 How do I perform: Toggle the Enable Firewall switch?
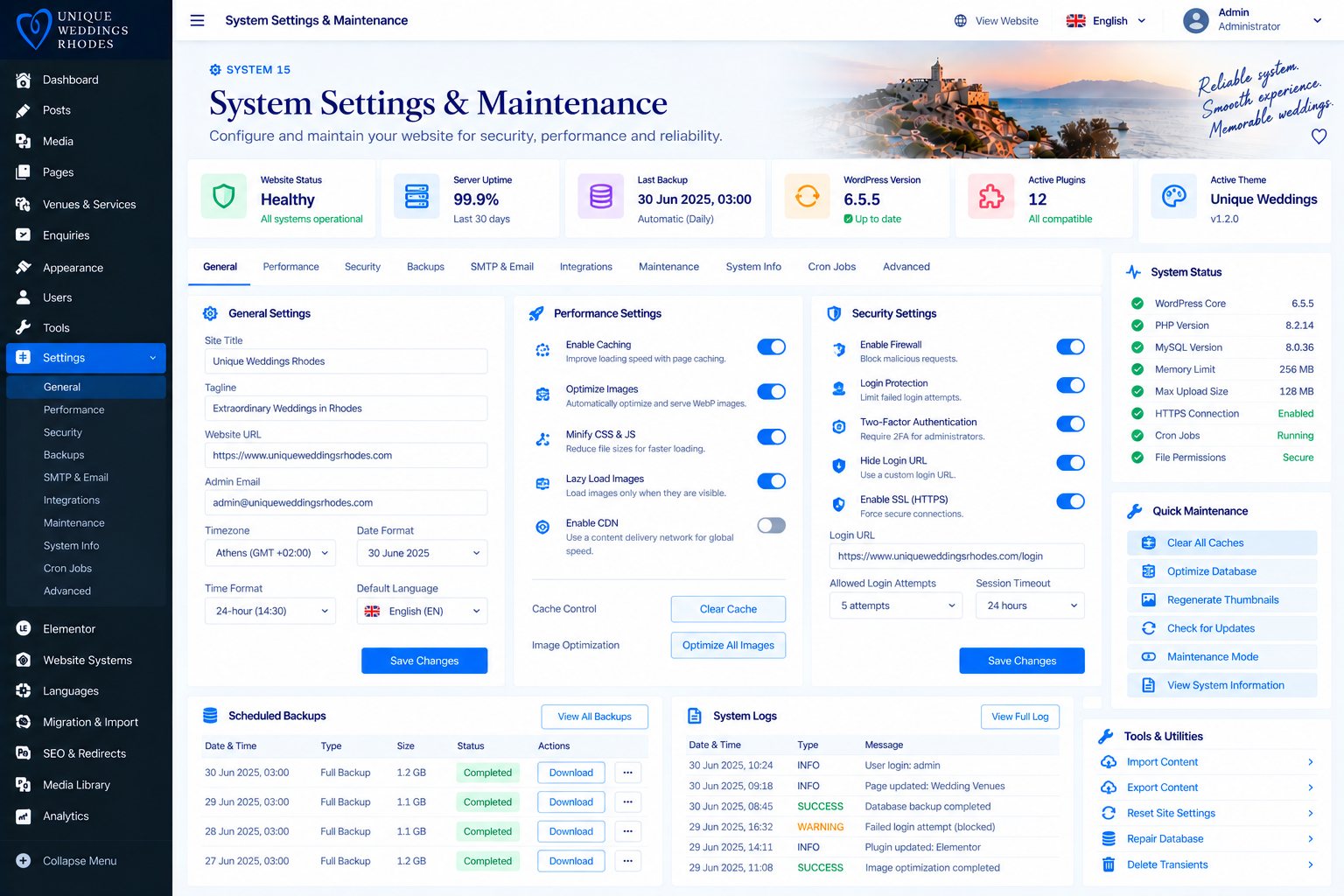click(x=1071, y=347)
